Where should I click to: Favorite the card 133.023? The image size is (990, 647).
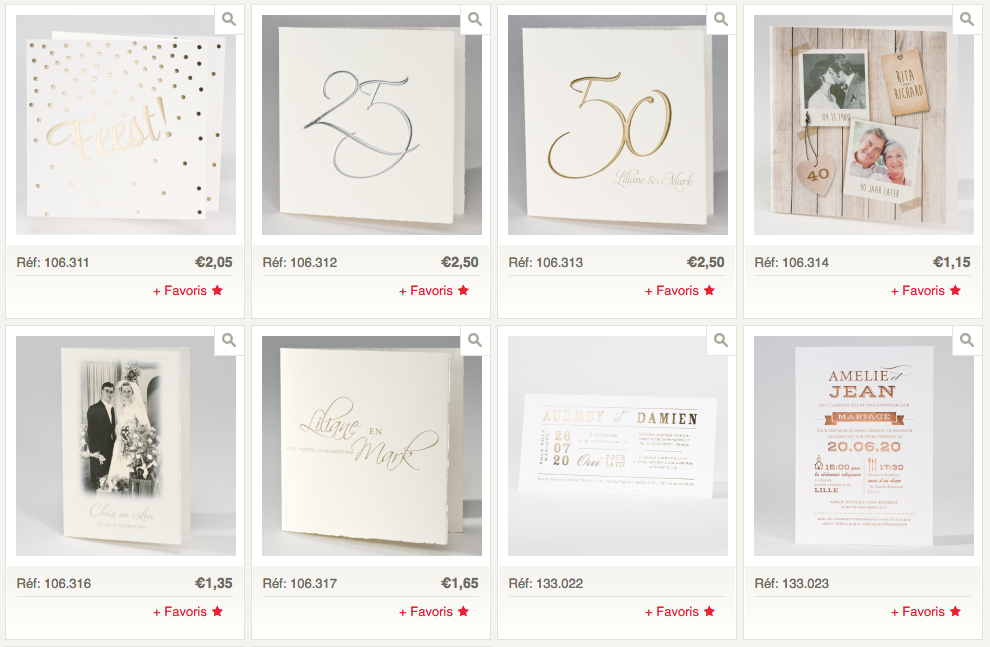[x=926, y=612]
